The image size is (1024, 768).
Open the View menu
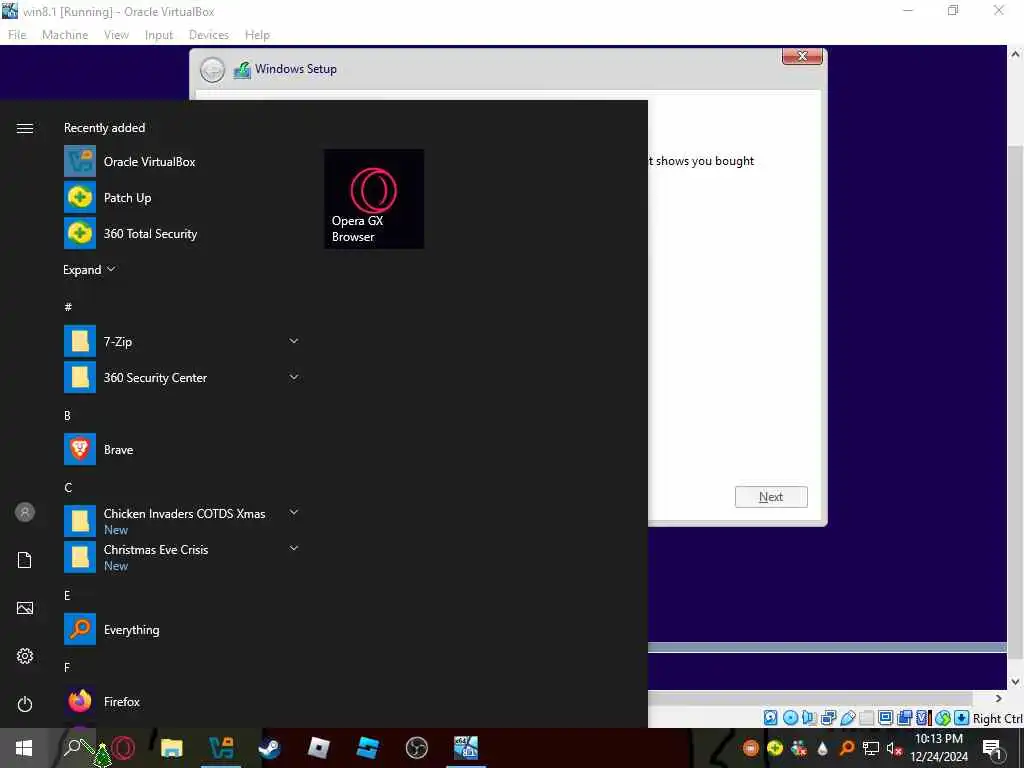coord(116,35)
